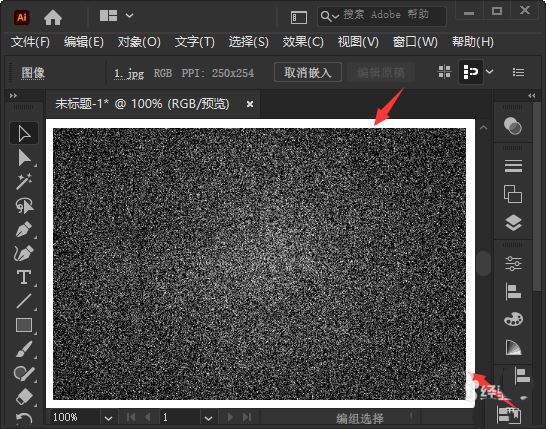Open the Artboards panel icon

(513, 194)
